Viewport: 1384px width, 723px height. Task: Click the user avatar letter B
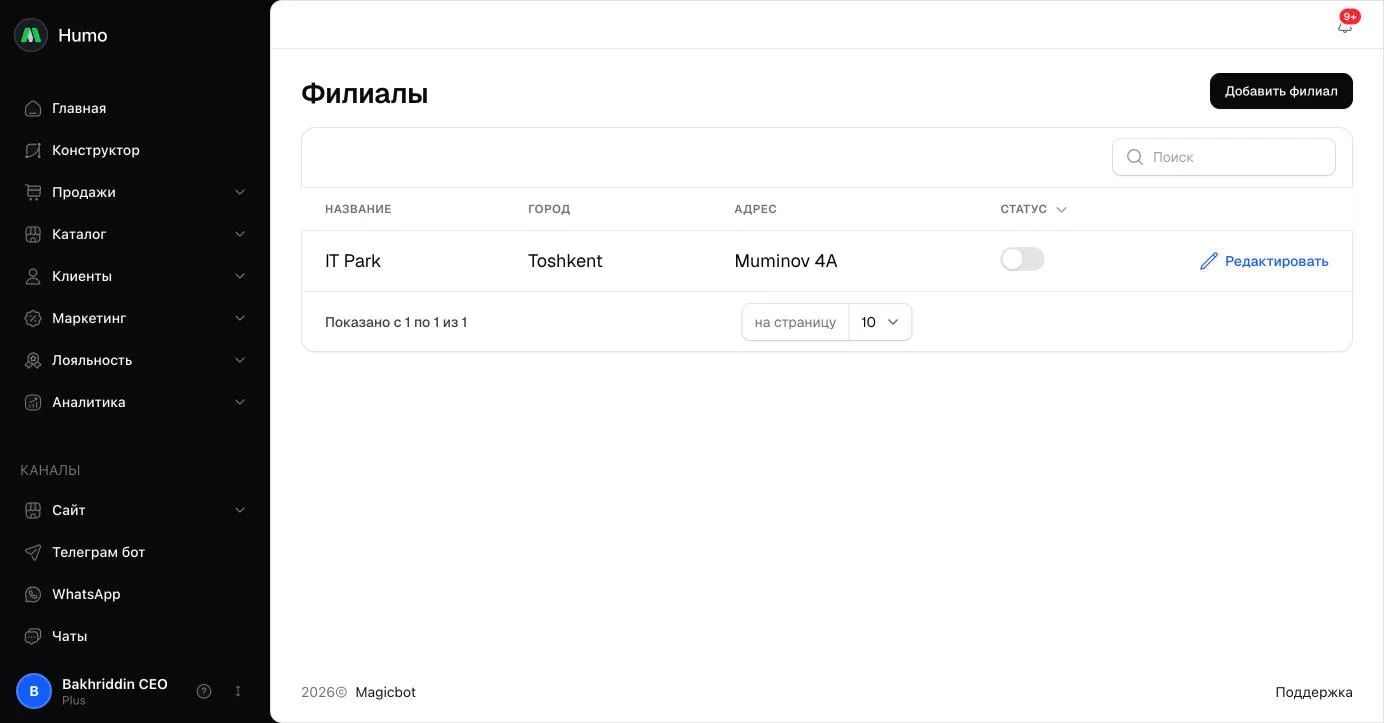34,691
